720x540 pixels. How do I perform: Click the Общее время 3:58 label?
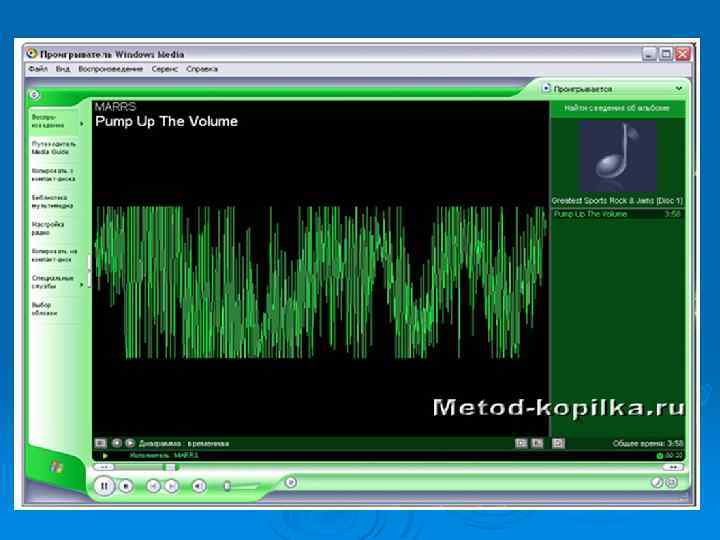pos(648,444)
